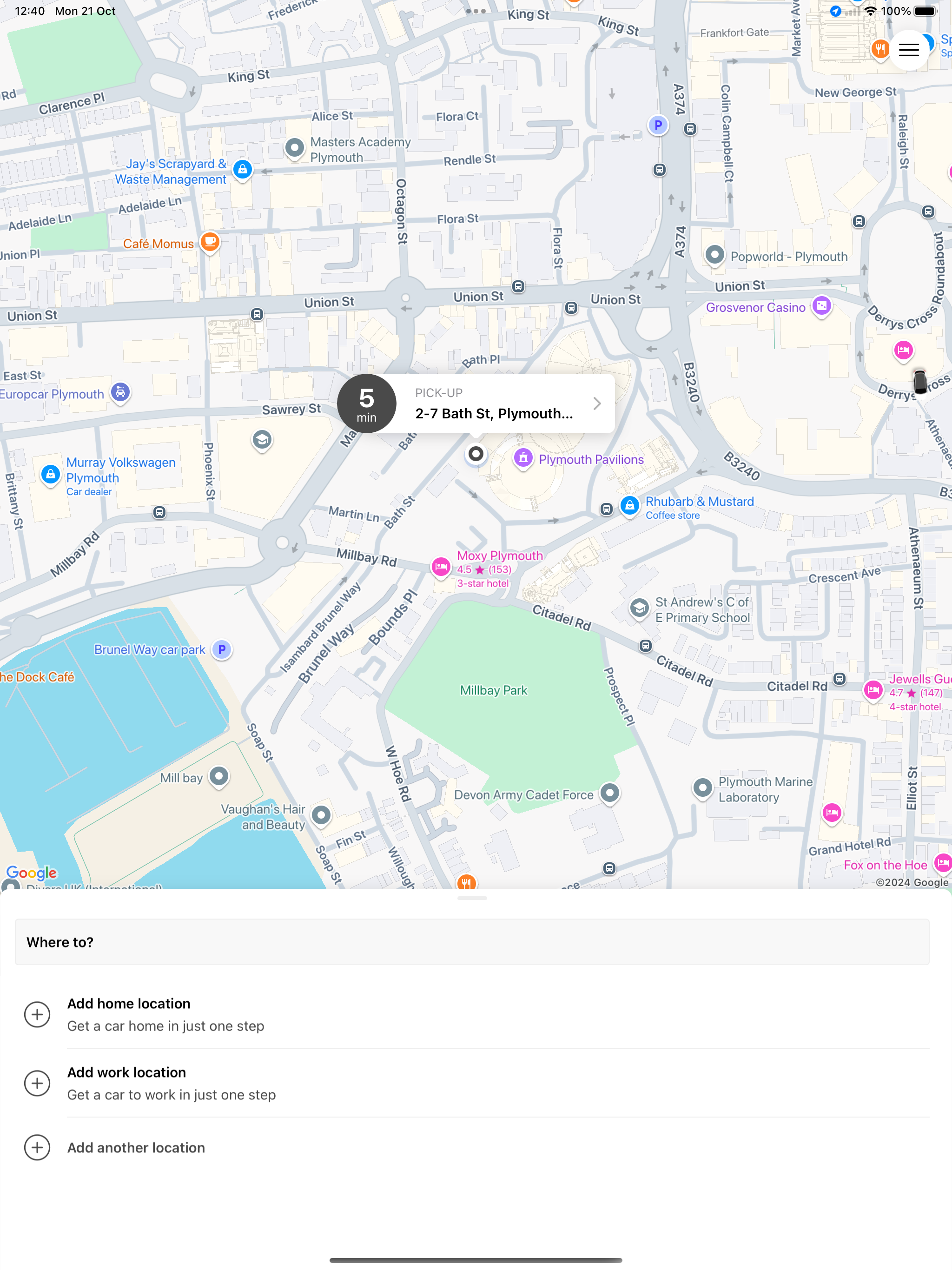
Task: Tap the Murray Volkswagen shopping pin
Action: [51, 475]
